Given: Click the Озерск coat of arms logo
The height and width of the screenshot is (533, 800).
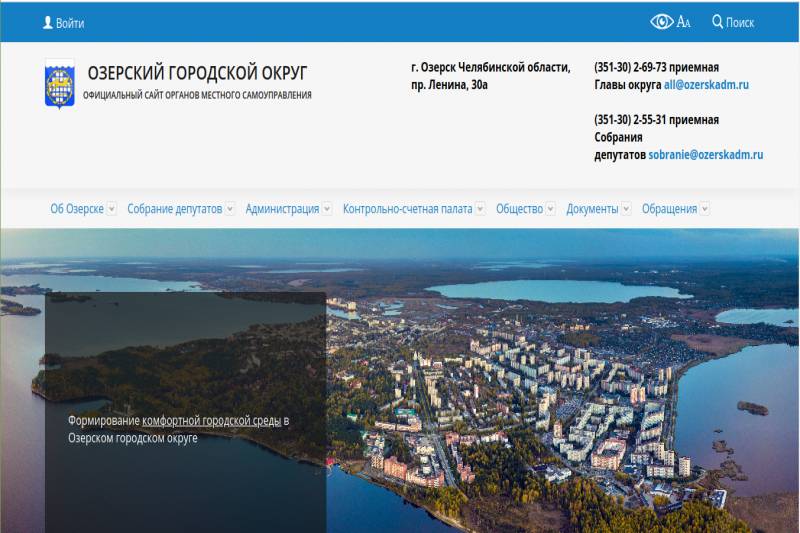Looking at the screenshot, I should tap(59, 84).
